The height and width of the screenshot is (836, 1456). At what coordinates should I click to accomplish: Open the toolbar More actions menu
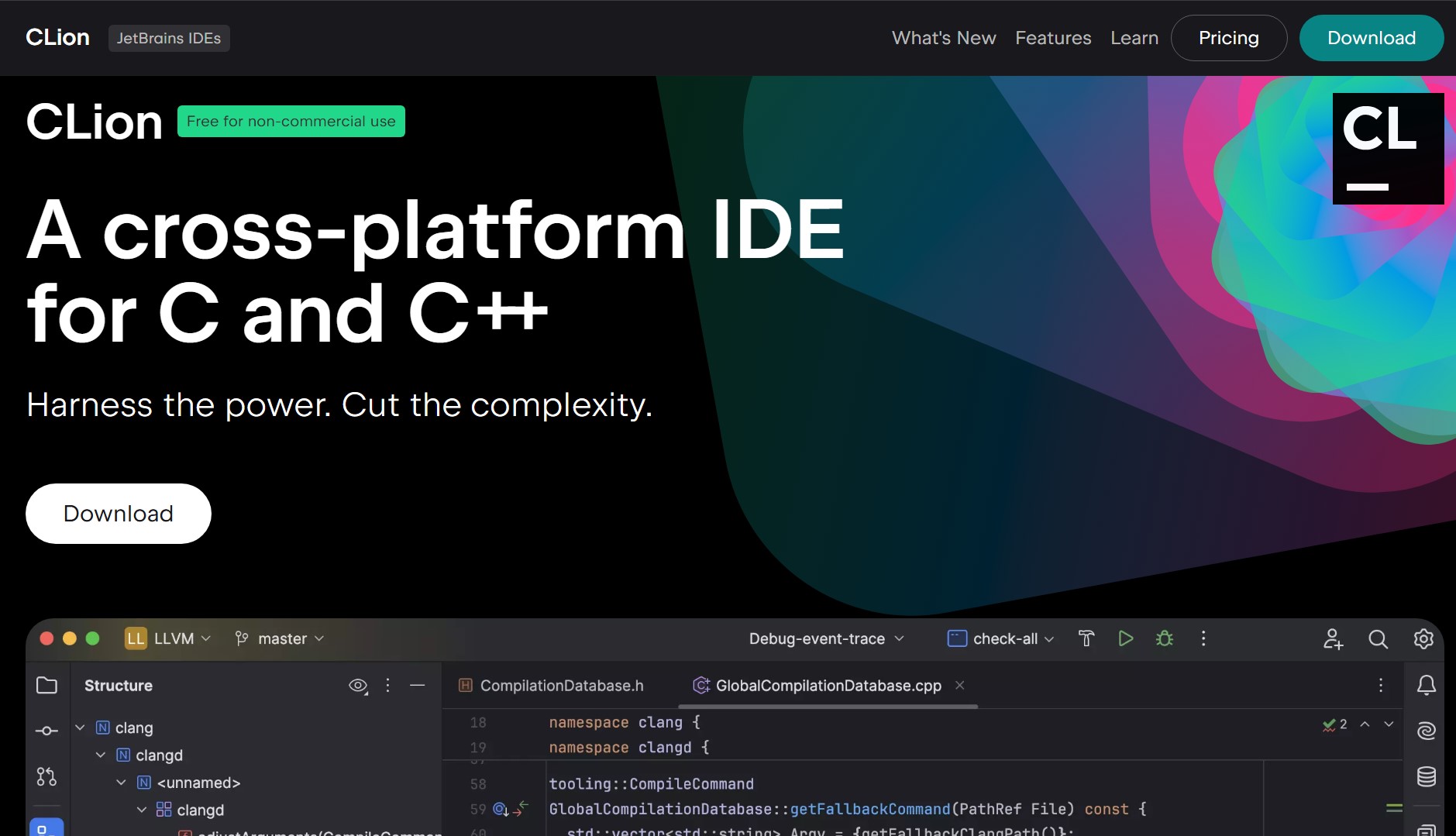1203,638
